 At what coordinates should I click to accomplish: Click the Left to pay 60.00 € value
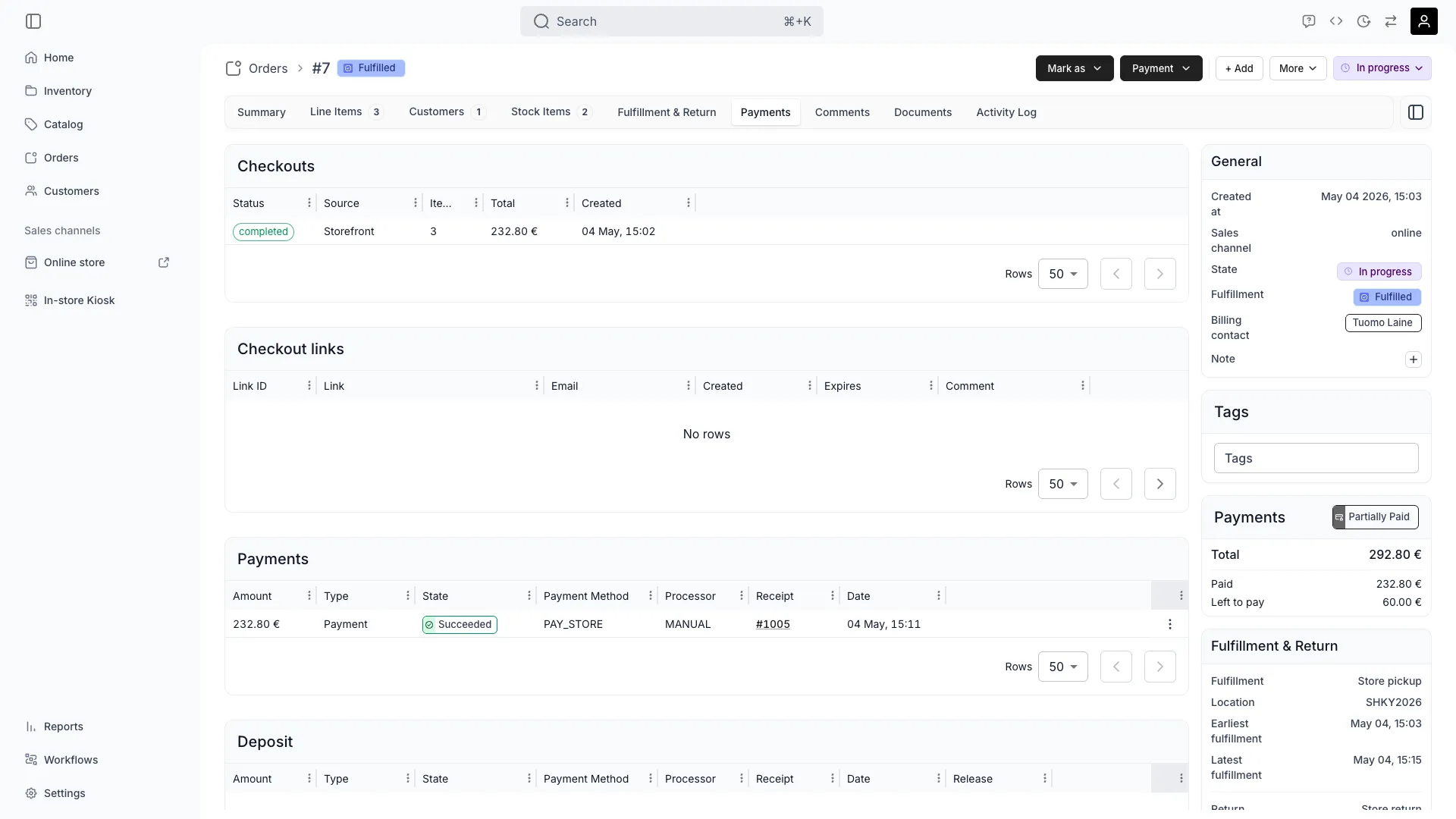coord(1401,602)
